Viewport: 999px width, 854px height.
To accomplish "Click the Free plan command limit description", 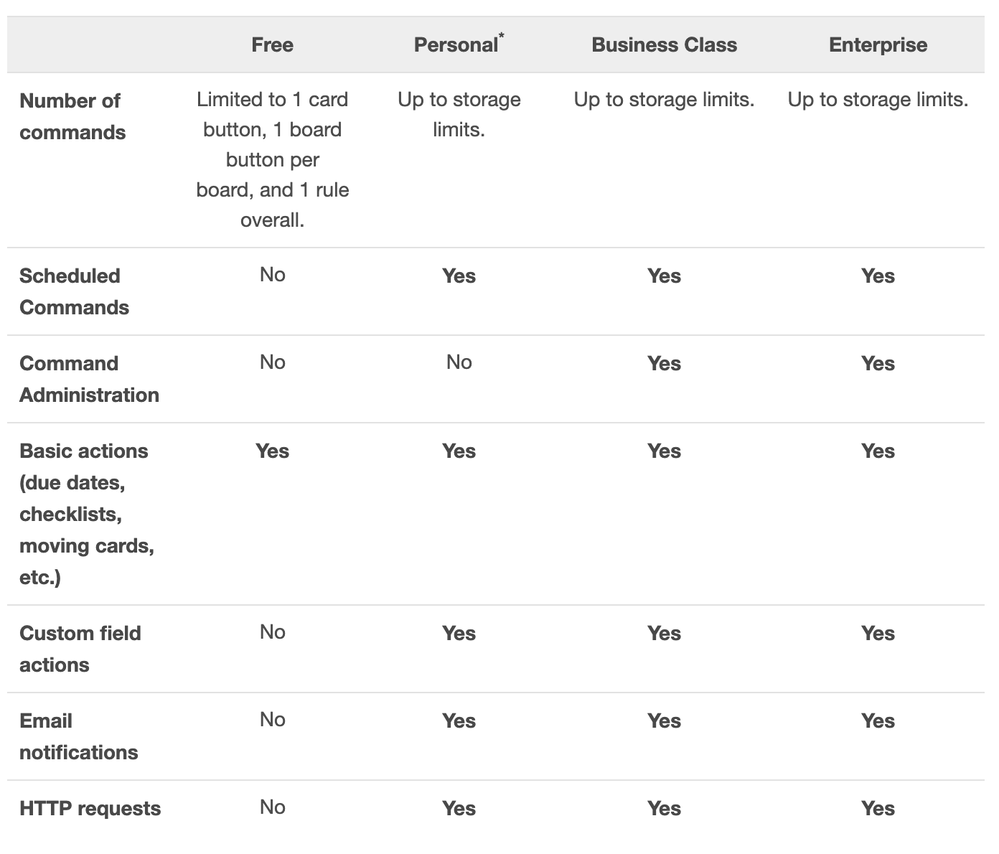I will (x=272, y=159).
